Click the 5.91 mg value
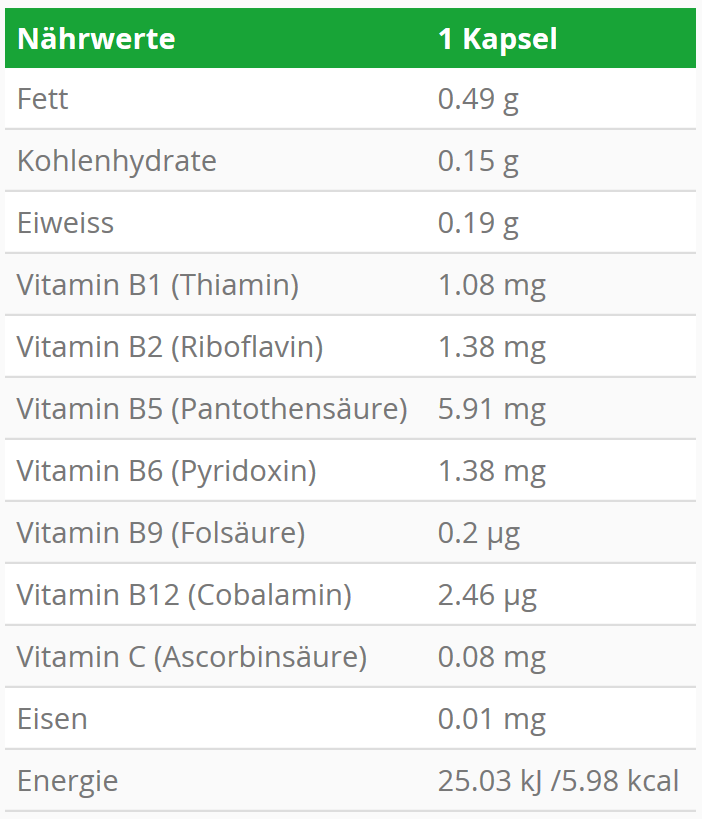The image size is (702, 819). click(491, 409)
